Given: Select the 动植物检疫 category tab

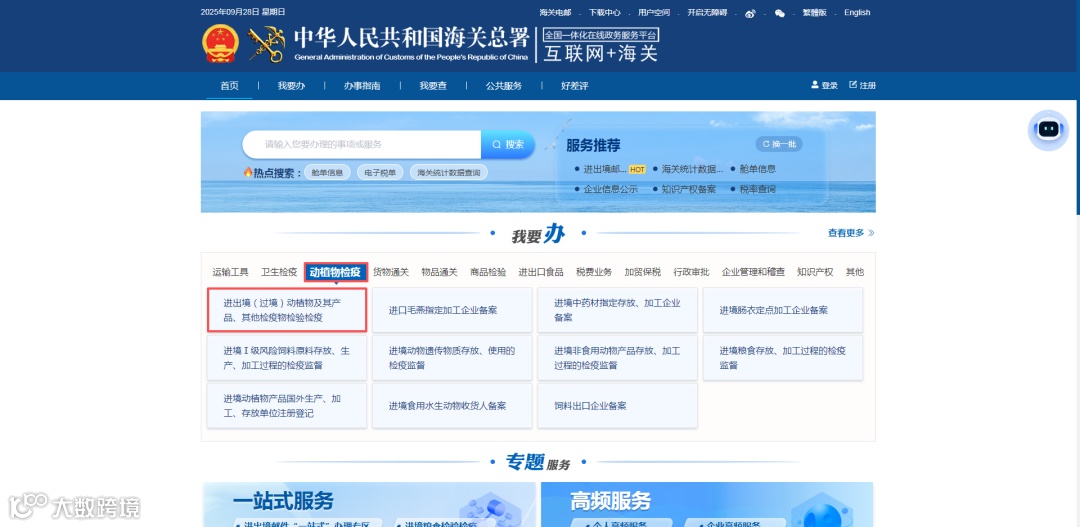Looking at the screenshot, I should [336, 272].
